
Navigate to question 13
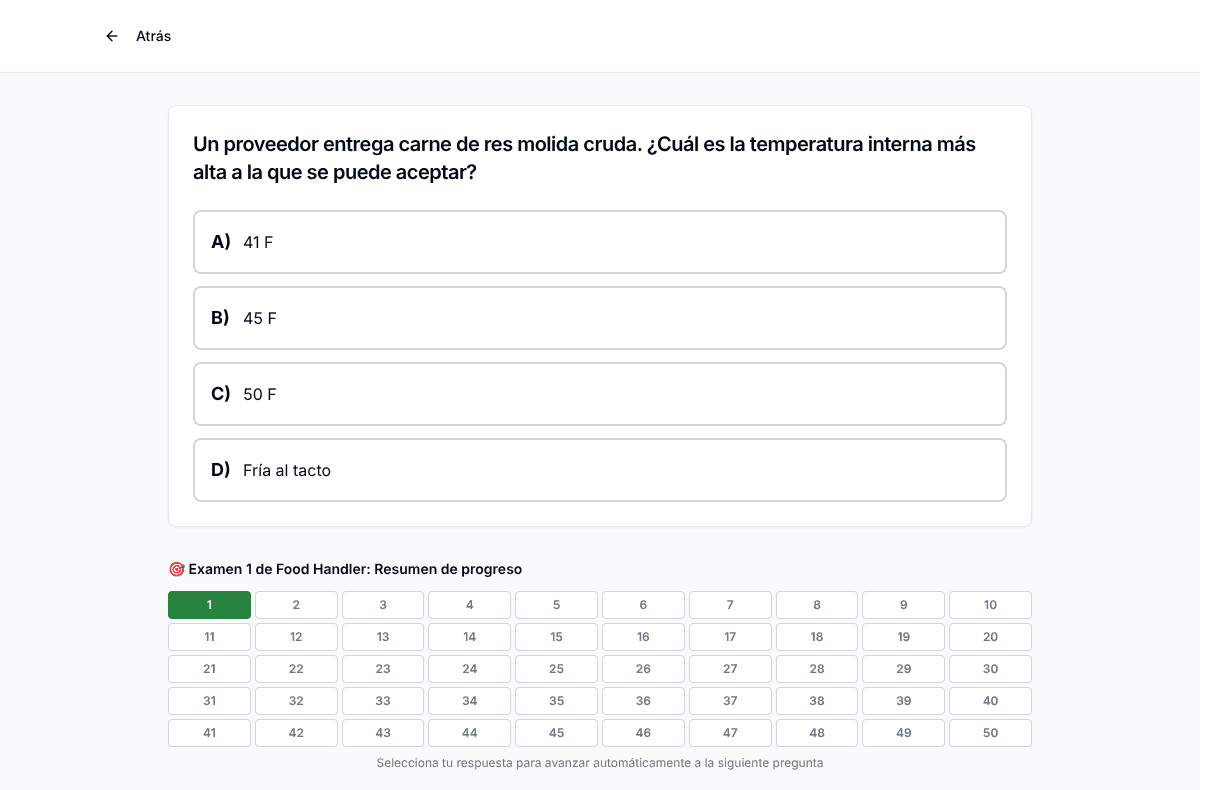point(383,637)
